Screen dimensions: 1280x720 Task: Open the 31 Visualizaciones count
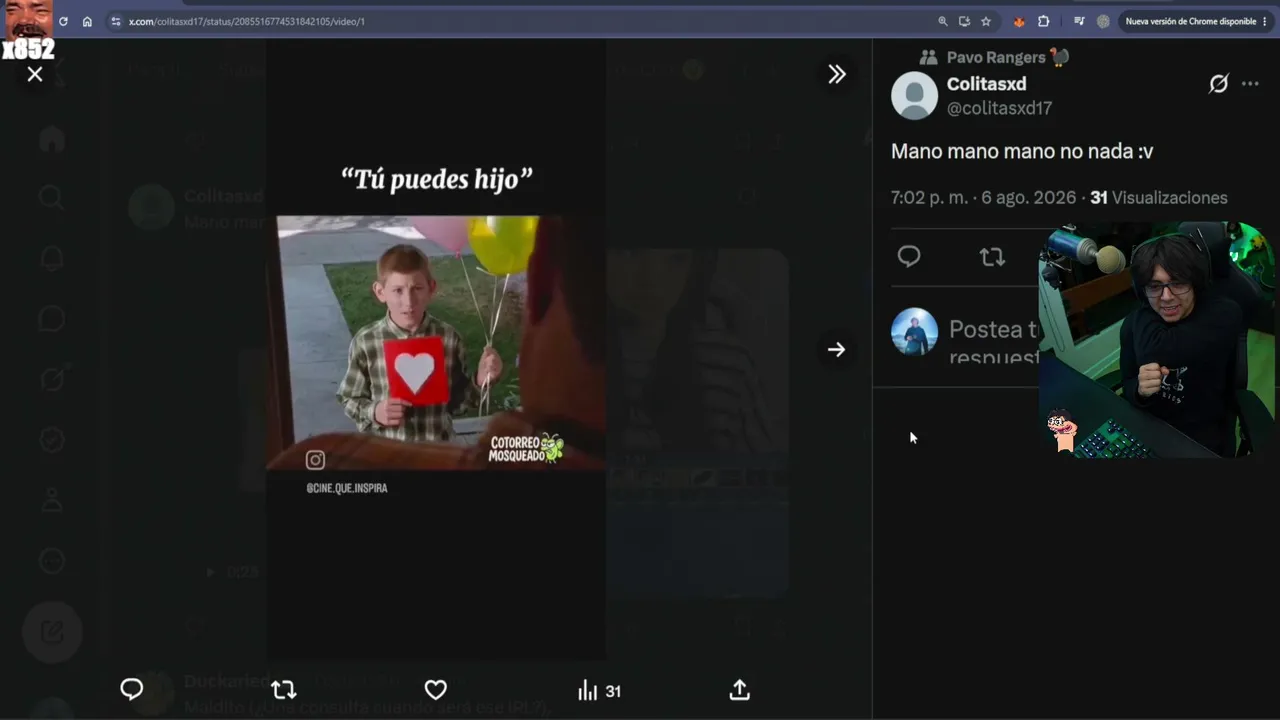pos(1158,198)
